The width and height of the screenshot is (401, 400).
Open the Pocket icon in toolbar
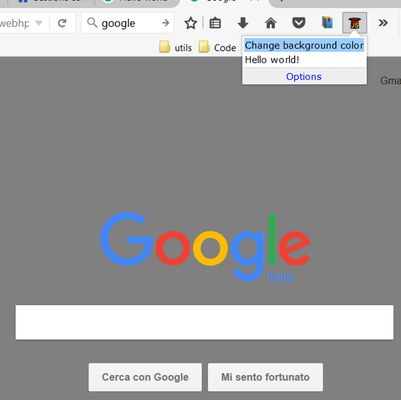299,23
